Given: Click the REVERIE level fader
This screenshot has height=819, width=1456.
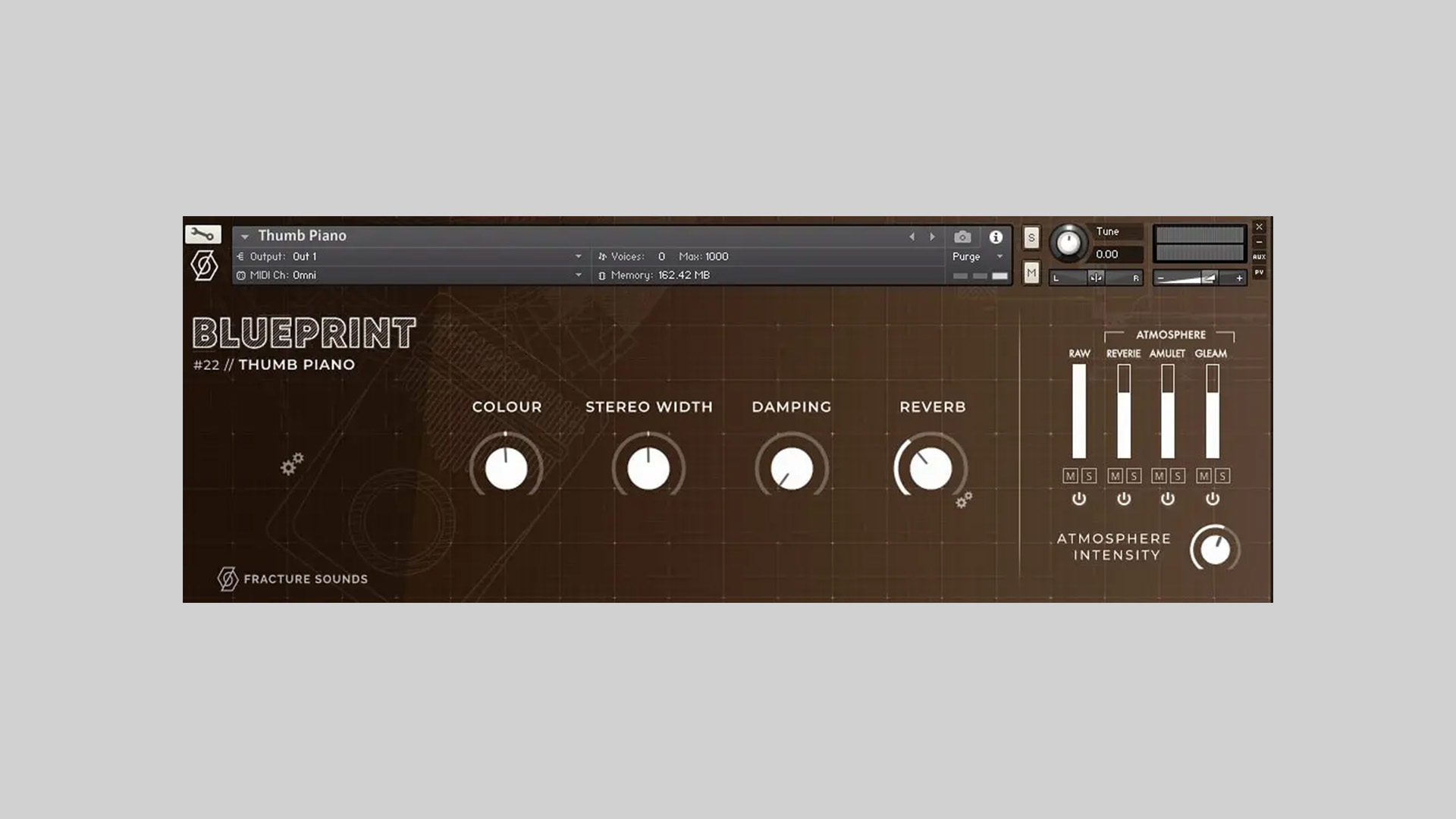Looking at the screenshot, I should tap(1124, 411).
